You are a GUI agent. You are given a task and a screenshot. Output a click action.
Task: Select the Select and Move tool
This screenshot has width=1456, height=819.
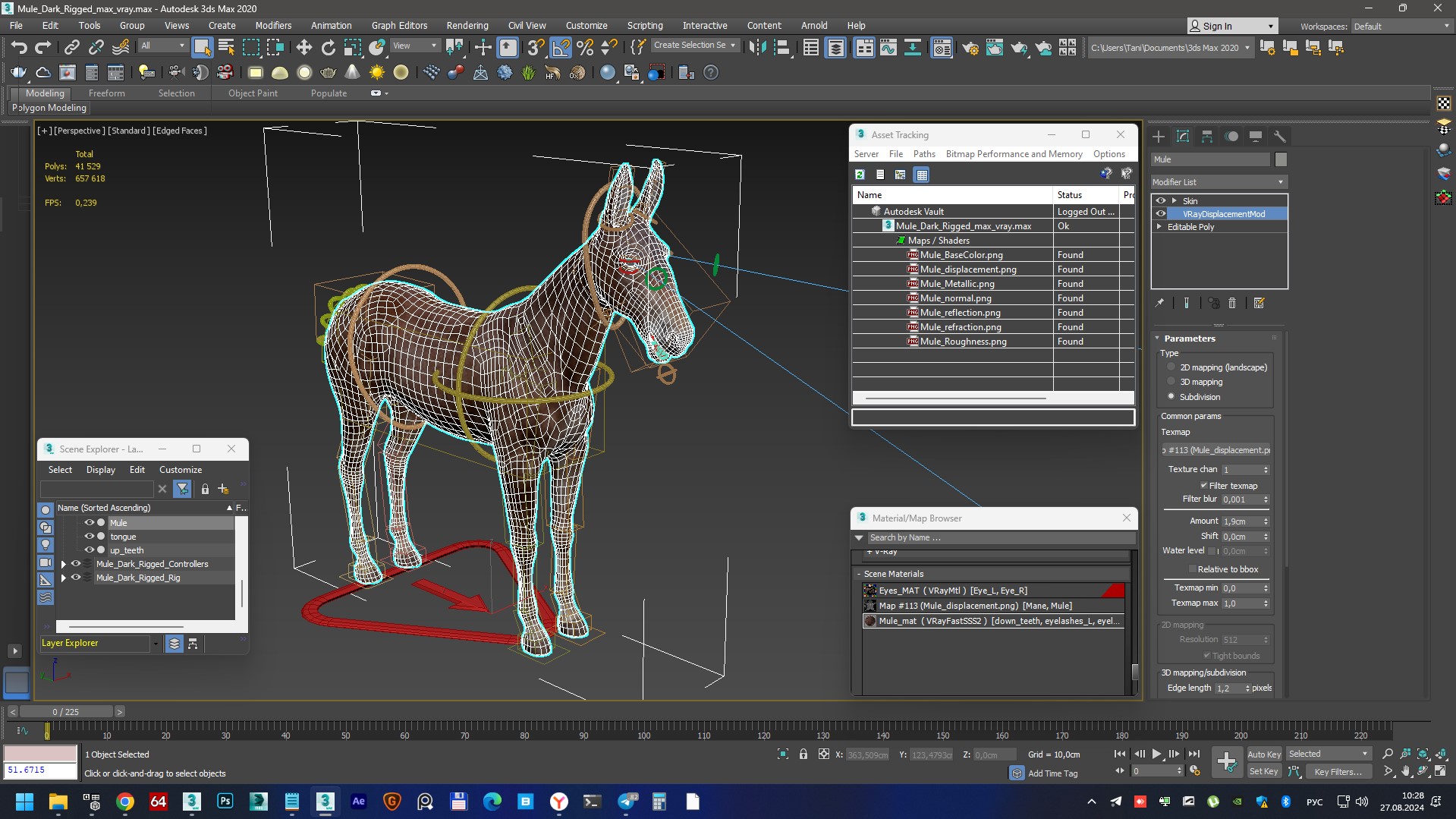click(303, 47)
